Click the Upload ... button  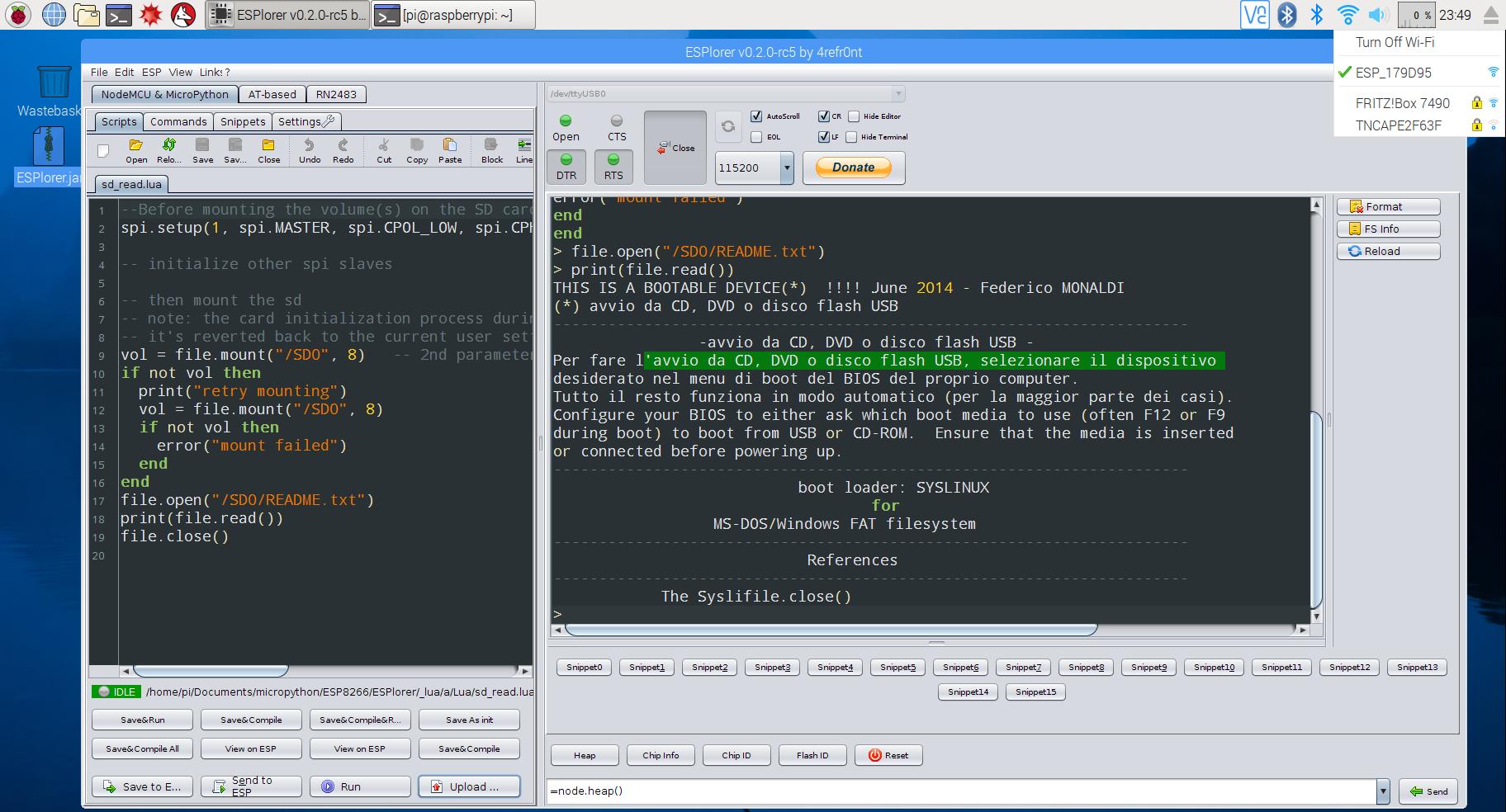tap(469, 786)
